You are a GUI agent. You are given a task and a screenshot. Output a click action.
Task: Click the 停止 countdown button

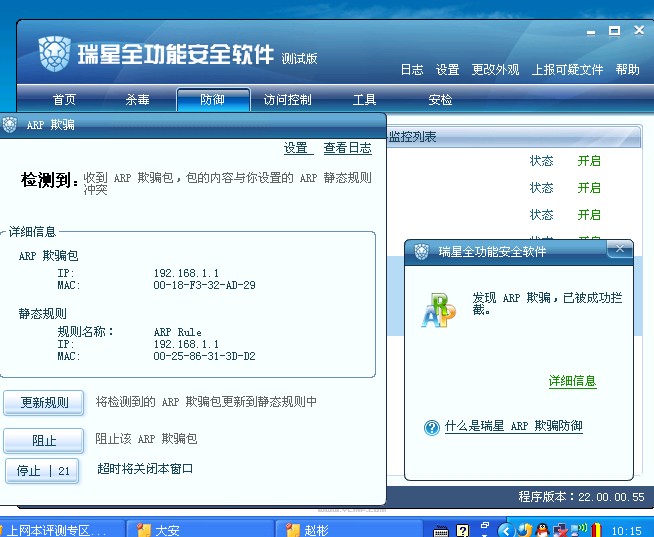42,471
